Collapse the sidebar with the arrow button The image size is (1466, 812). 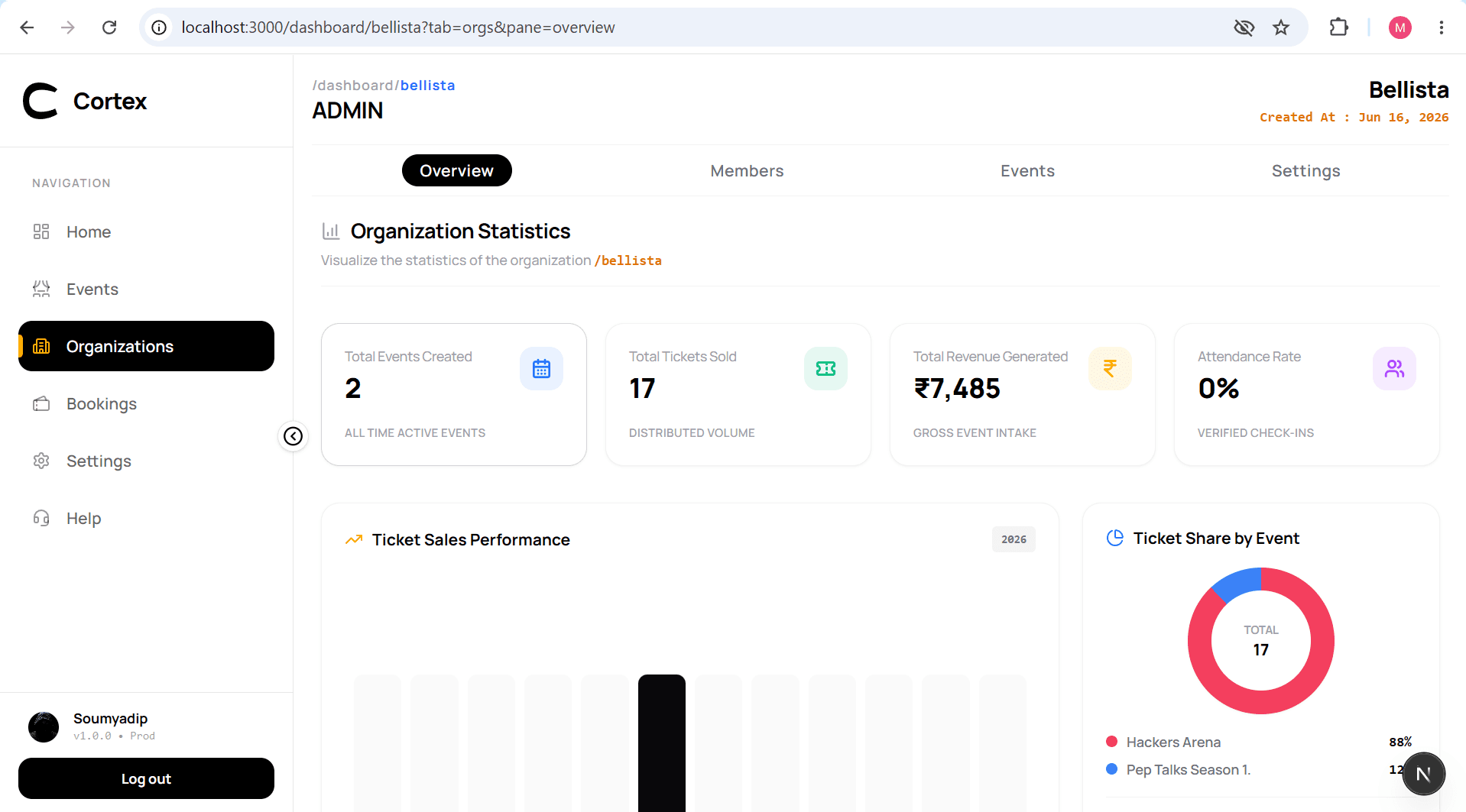click(293, 436)
